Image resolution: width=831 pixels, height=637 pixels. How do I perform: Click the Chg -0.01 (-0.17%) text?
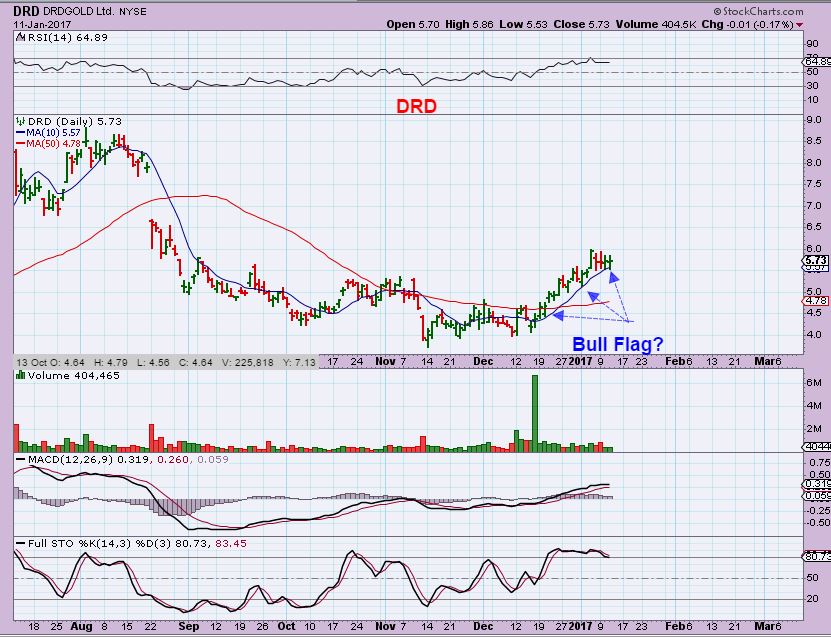[747, 24]
